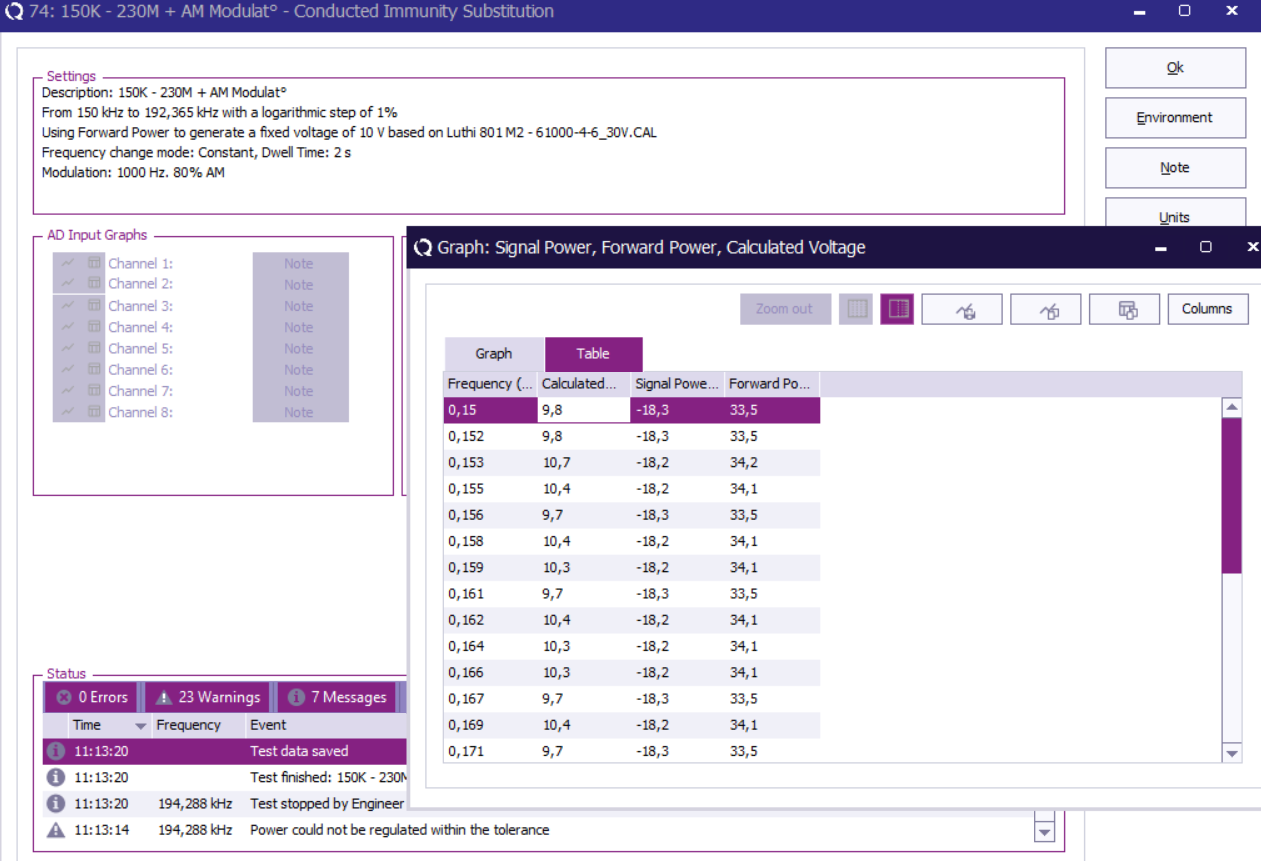Click the 34,2 forward power cell
The image size is (1261, 861).
(772, 462)
